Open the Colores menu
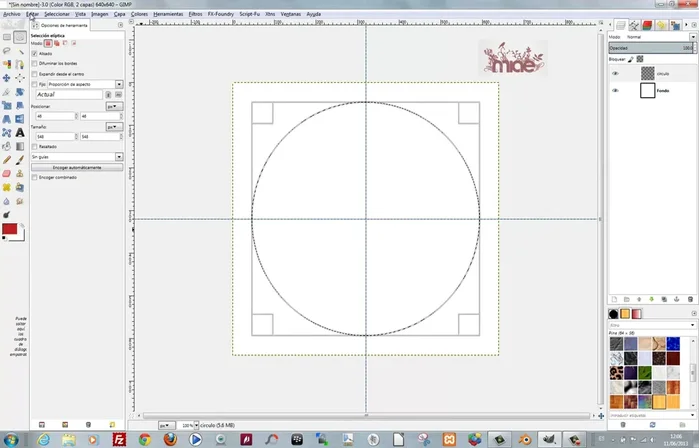699x448 pixels. pos(140,15)
